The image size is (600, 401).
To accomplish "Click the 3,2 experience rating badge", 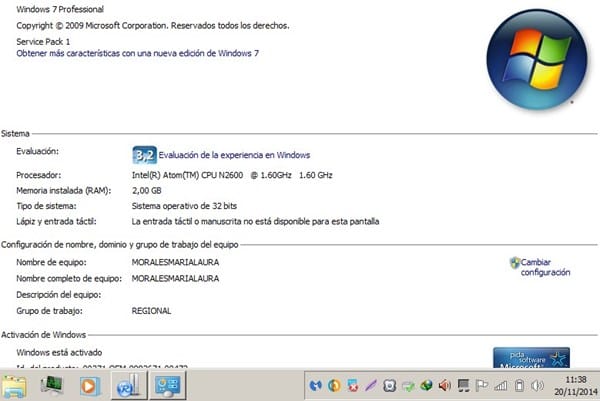I will (144, 155).
